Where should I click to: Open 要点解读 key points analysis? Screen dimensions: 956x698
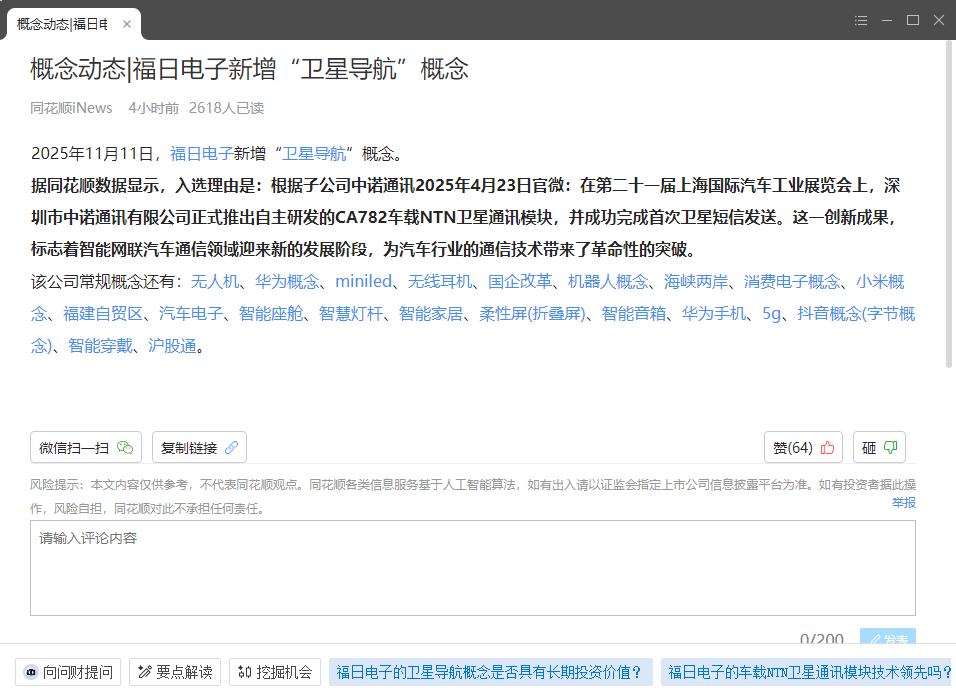[x=175, y=672]
